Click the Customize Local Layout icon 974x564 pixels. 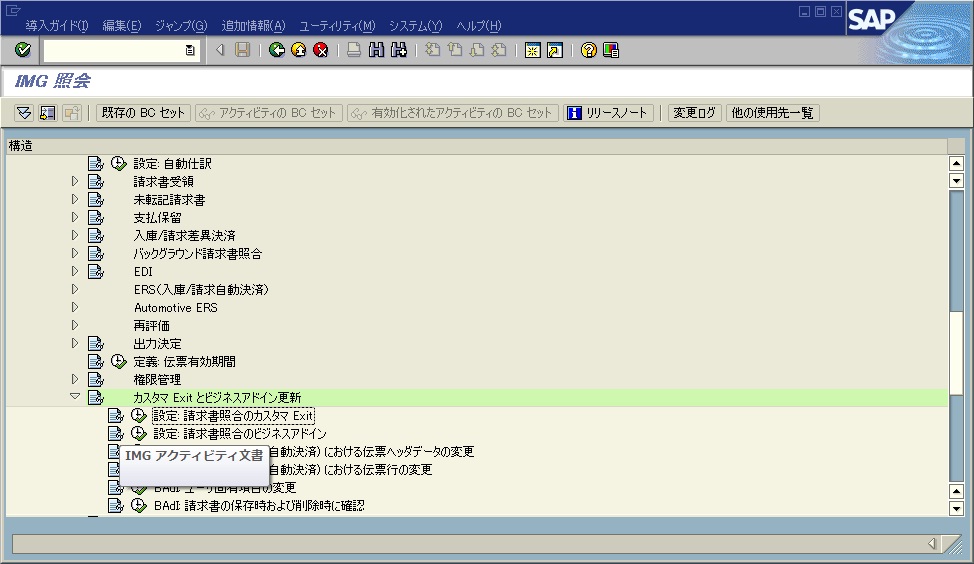coord(611,50)
